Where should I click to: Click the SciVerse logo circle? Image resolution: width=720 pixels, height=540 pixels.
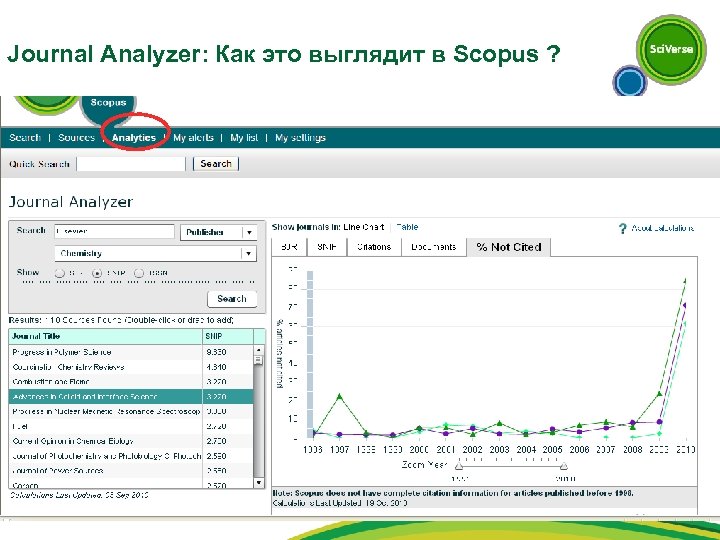click(671, 50)
